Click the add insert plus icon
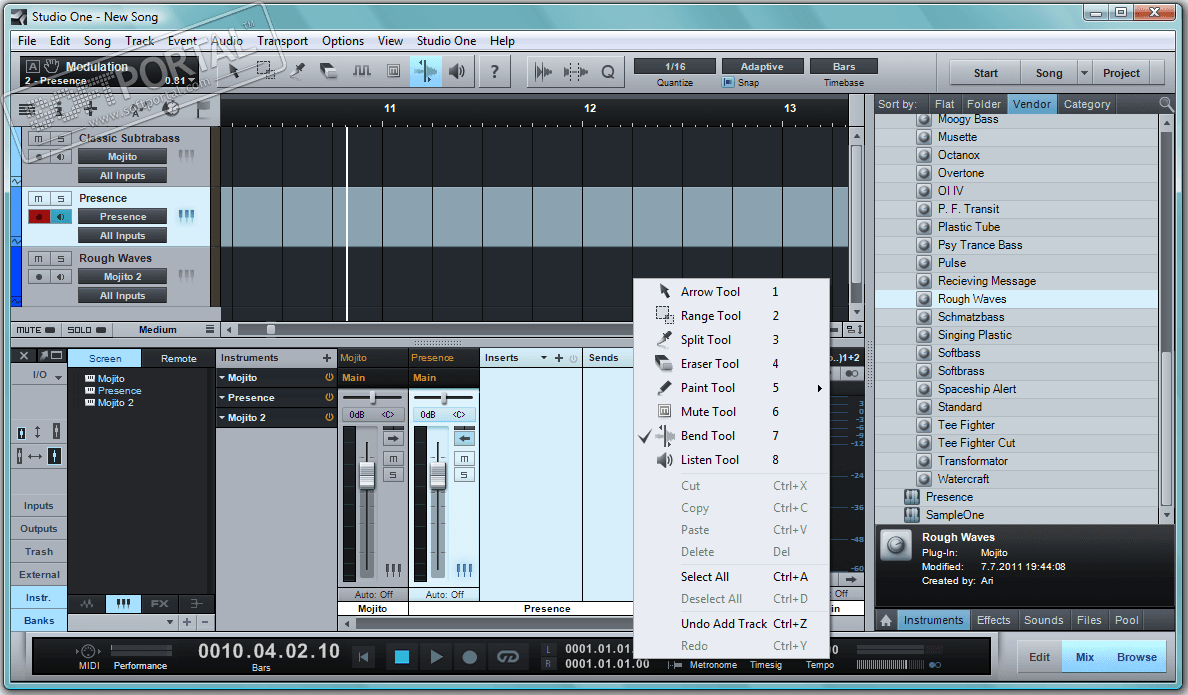The height and width of the screenshot is (695, 1188). [x=558, y=358]
